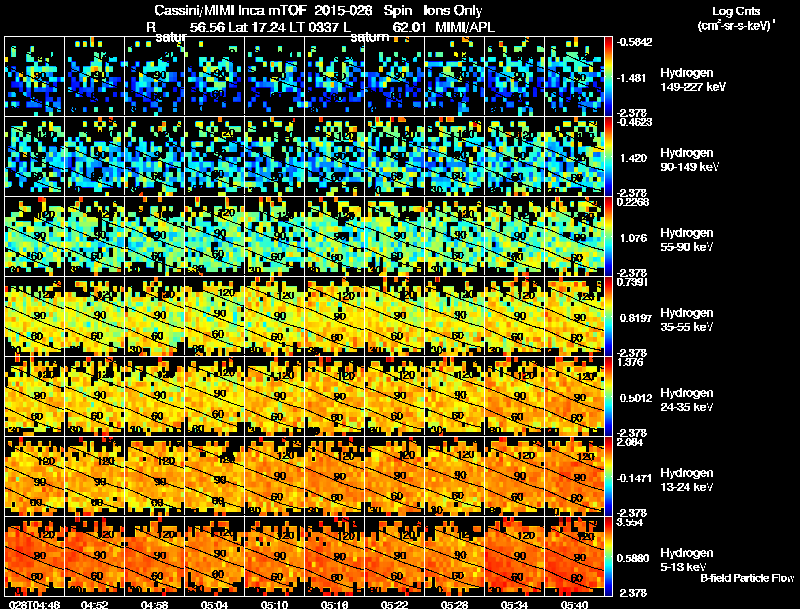Click the 04:52 time label

(94, 604)
